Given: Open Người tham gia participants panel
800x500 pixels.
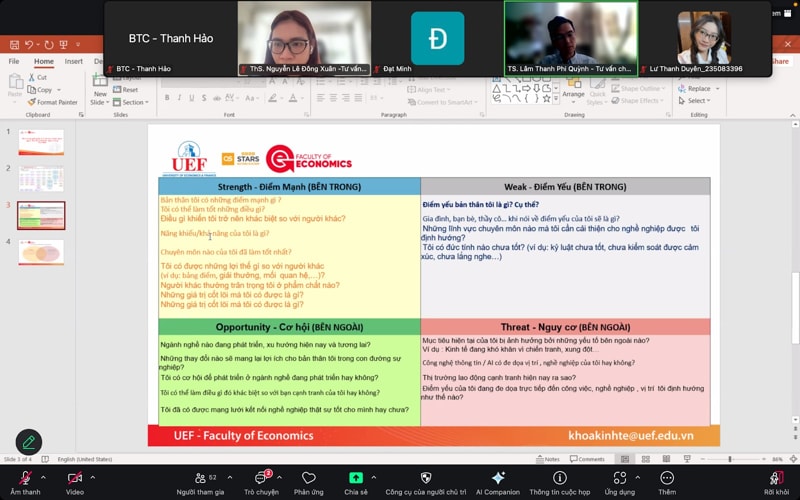Looking at the screenshot, I should [x=200, y=478].
